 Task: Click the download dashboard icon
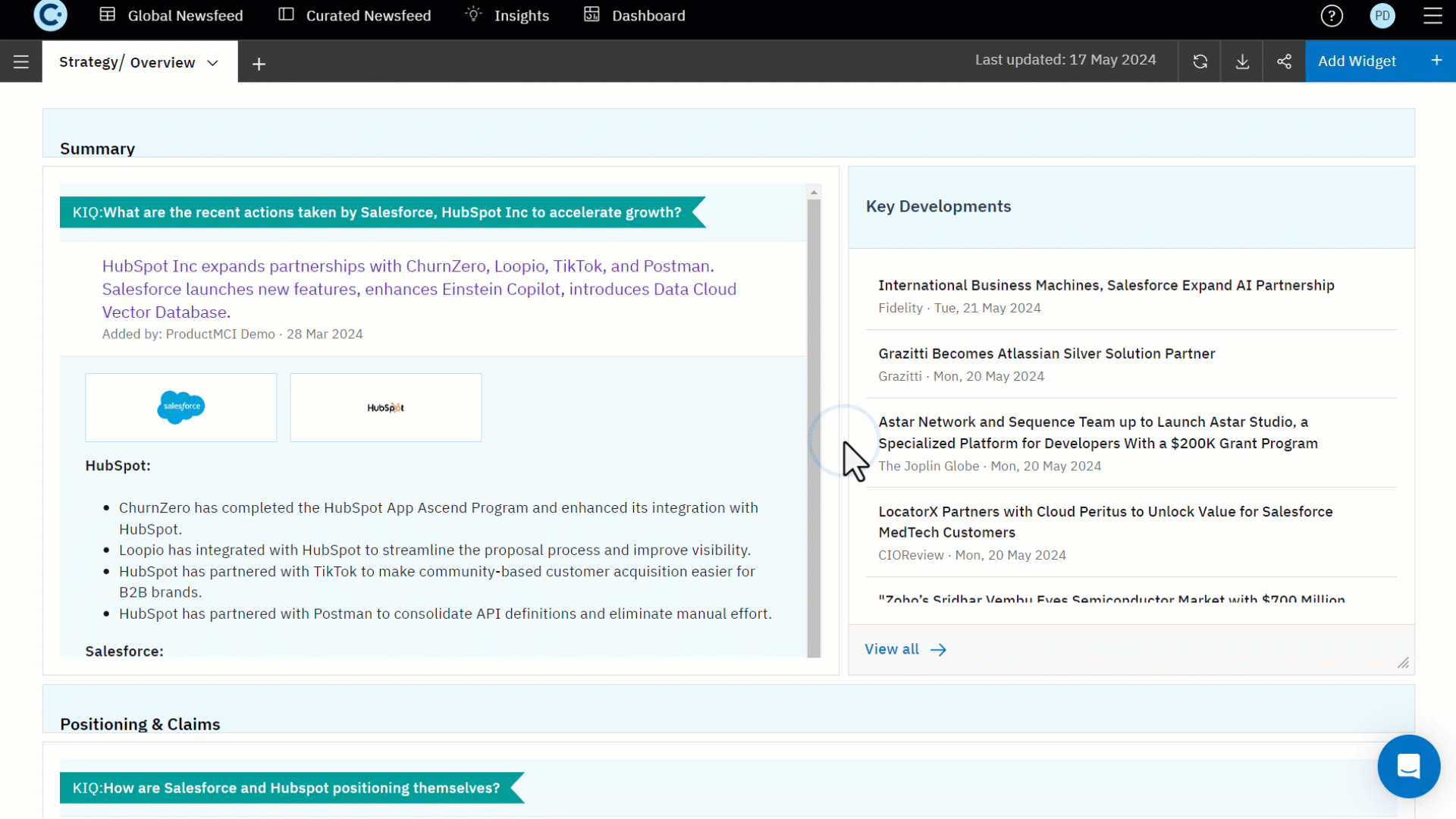[1242, 61]
